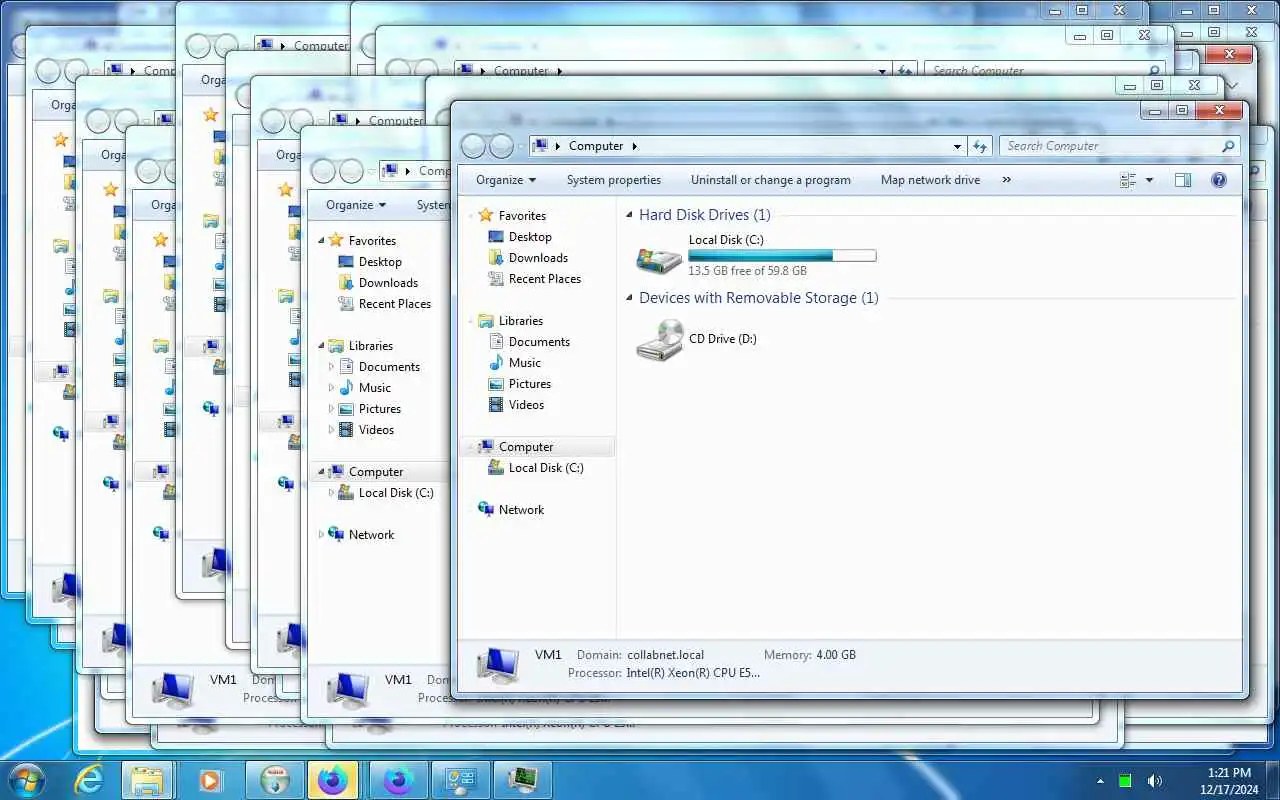Open the front window's address bar history dropdown

coord(958,146)
